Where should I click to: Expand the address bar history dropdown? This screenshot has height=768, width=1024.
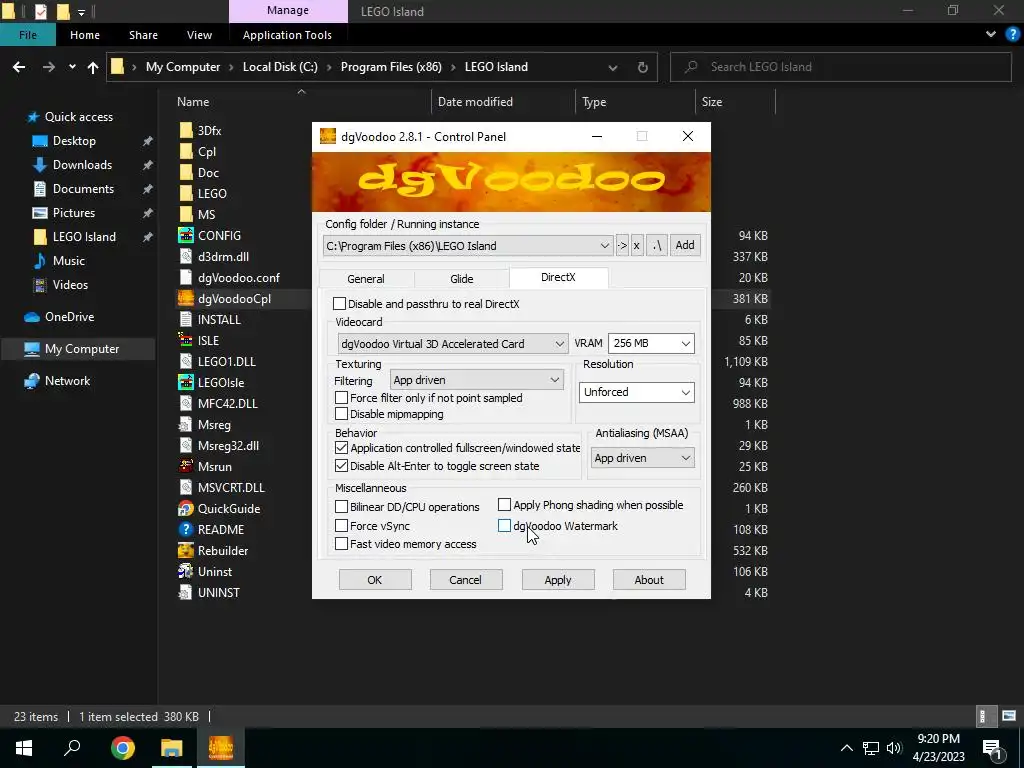point(613,67)
